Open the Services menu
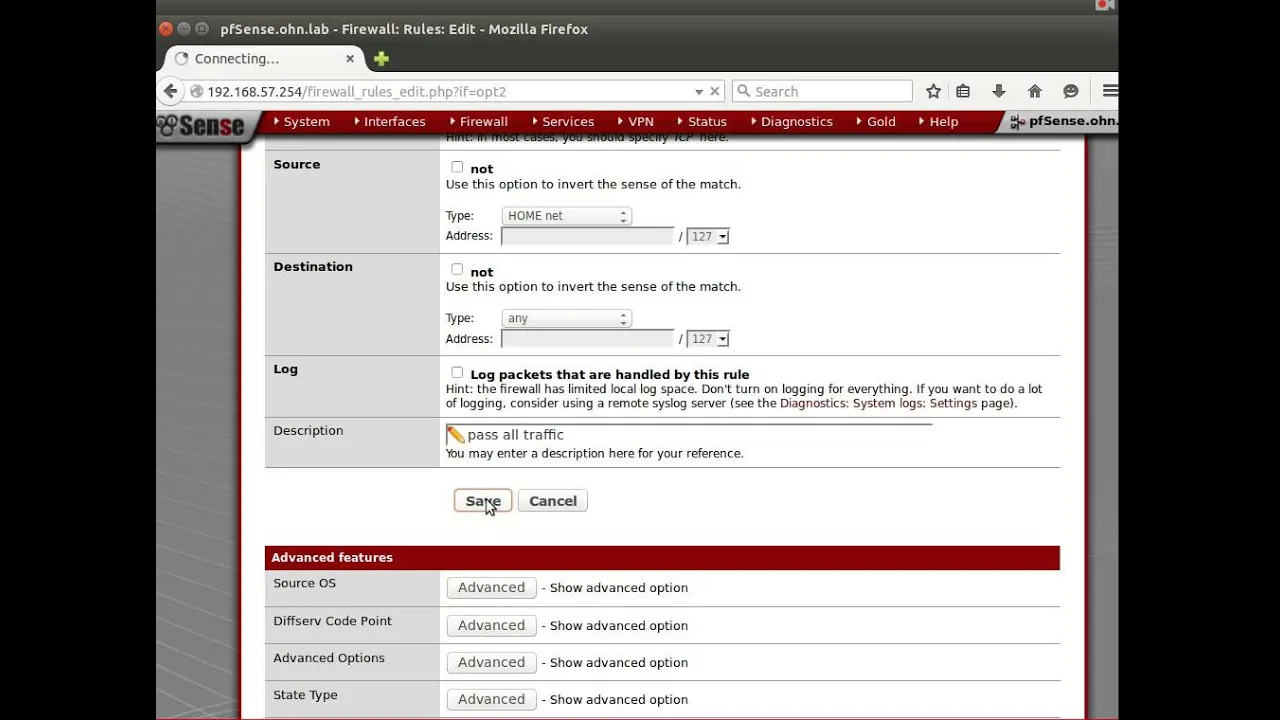Screen dimensions: 1280x720 pyautogui.click(x=568, y=121)
